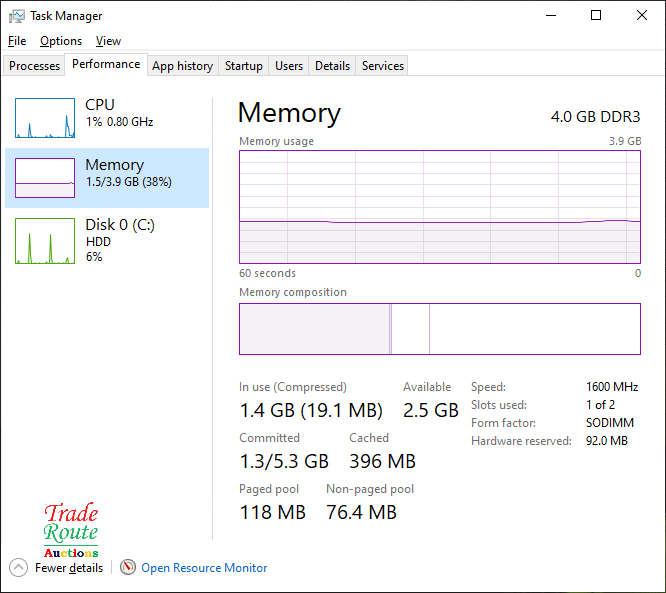Select the CPU mini graph thumbnail
The width and height of the screenshot is (666, 593).
tap(45, 118)
